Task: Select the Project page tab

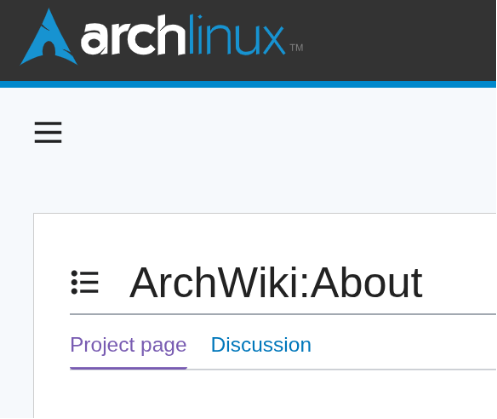Action: click(x=128, y=345)
